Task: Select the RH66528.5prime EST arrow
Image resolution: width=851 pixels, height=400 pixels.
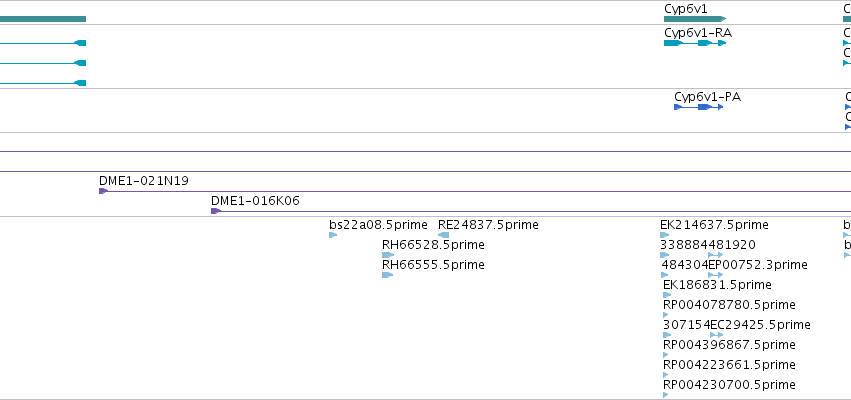Action: pos(388,255)
